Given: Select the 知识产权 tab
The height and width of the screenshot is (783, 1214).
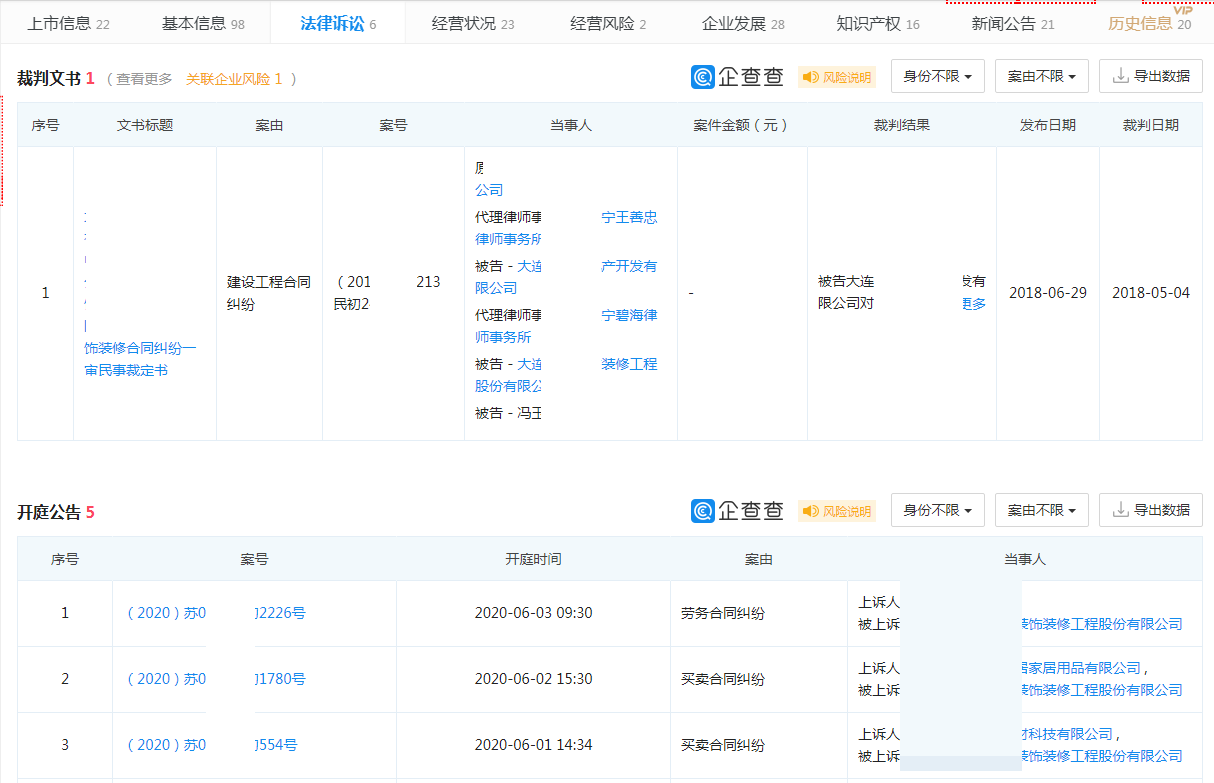Looking at the screenshot, I should pos(870,21).
